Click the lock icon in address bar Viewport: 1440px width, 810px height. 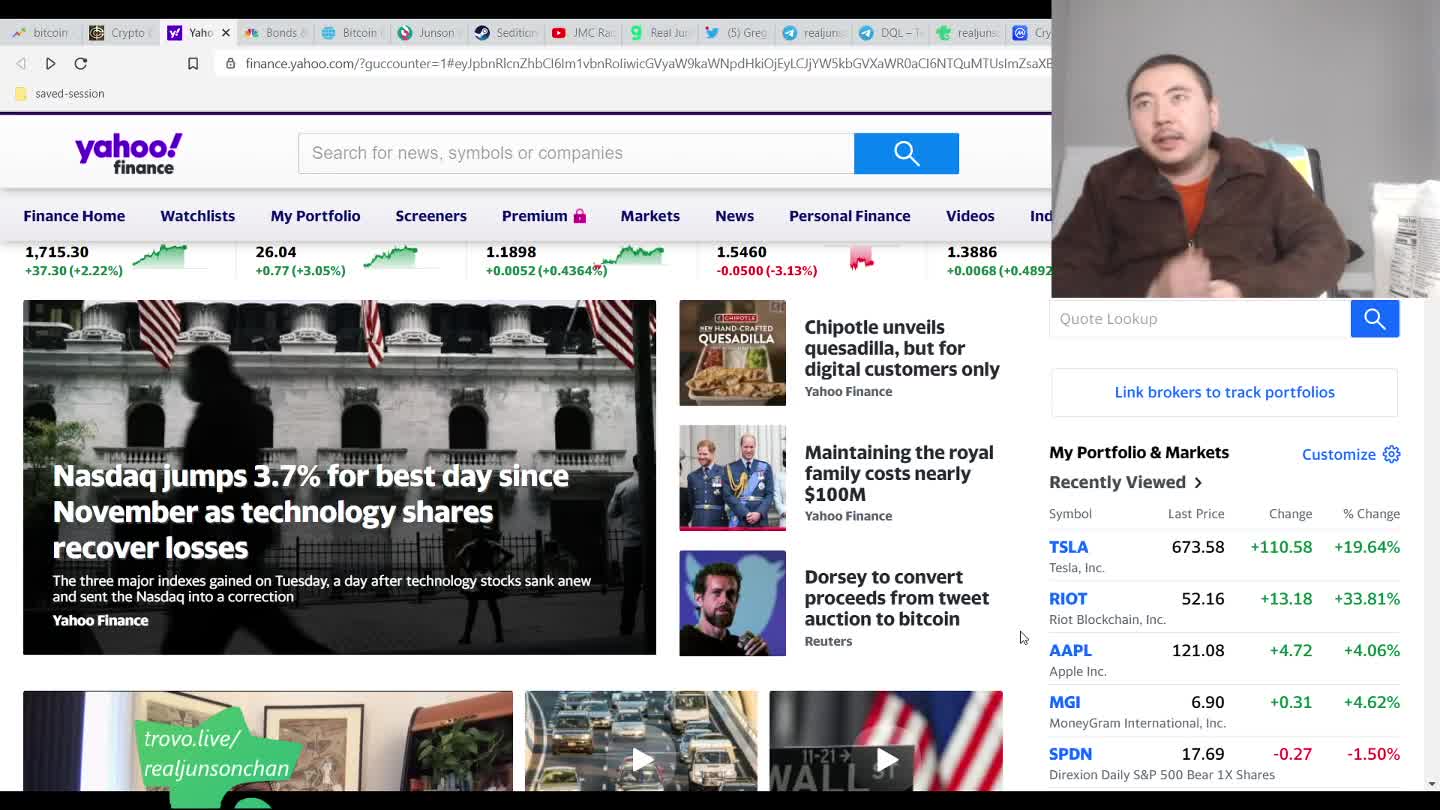click(231, 63)
